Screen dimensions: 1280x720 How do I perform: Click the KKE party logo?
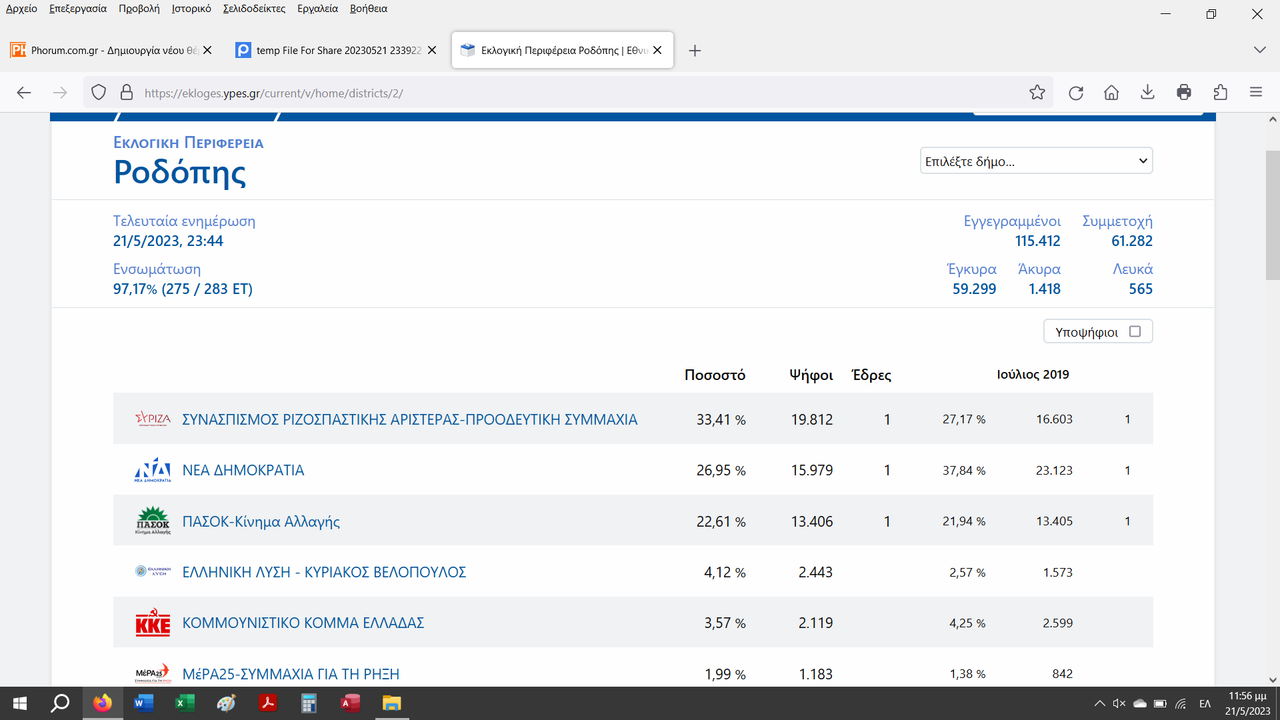coord(153,623)
